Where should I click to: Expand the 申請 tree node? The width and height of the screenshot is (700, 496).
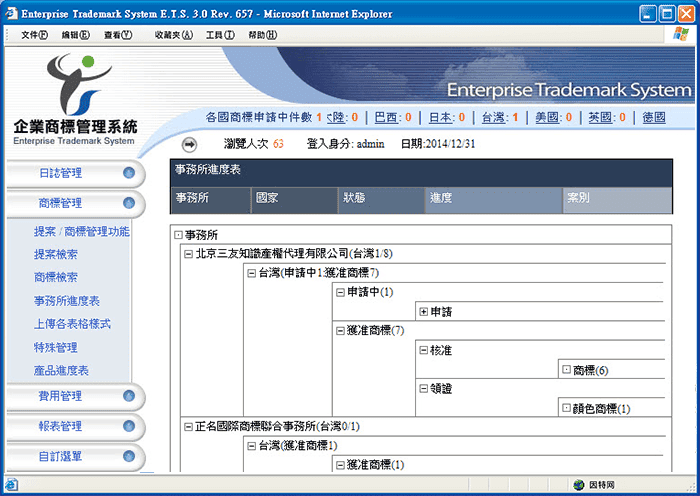(x=424, y=312)
